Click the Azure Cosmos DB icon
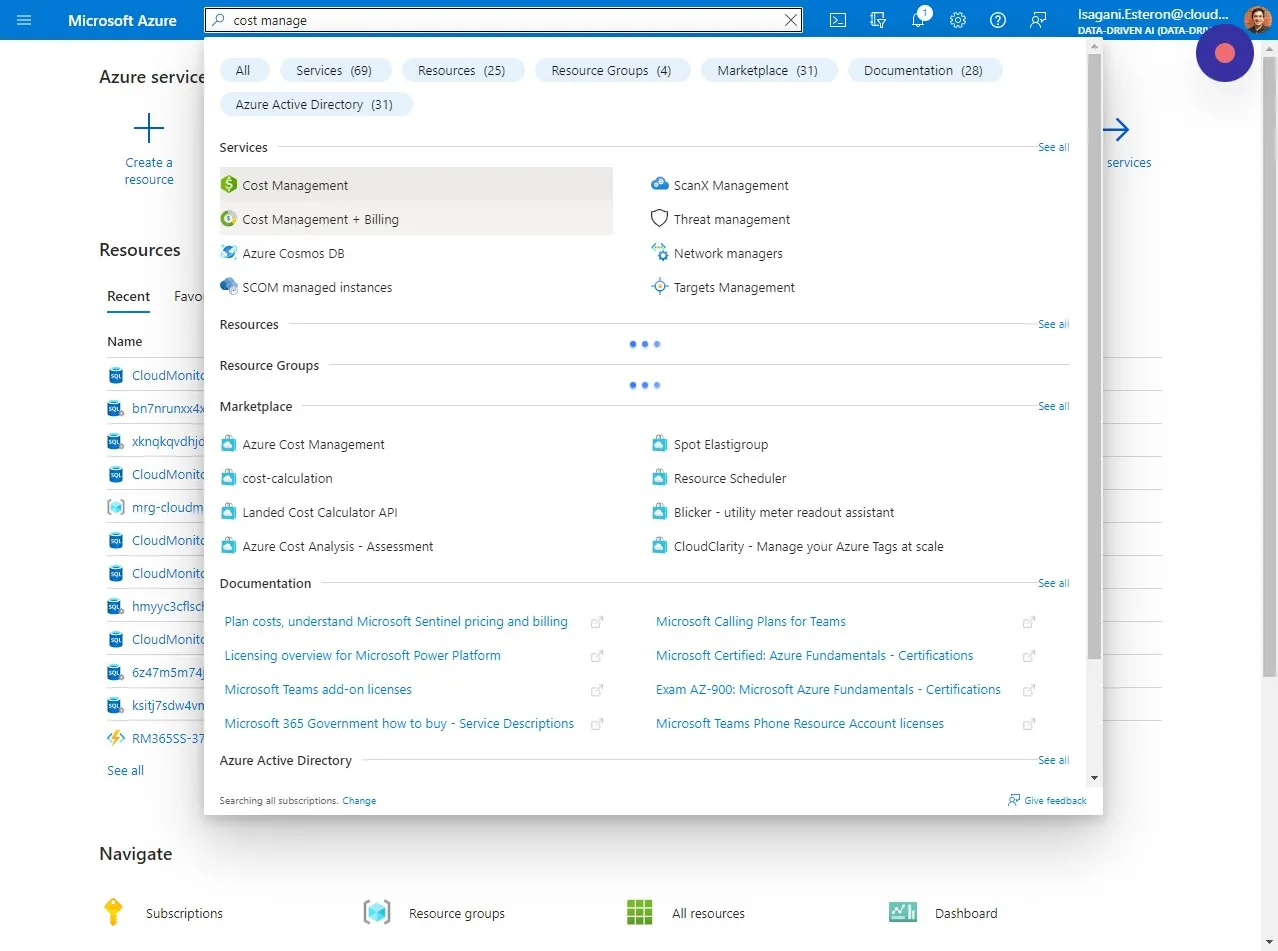This screenshot has width=1278, height=951. (229, 253)
